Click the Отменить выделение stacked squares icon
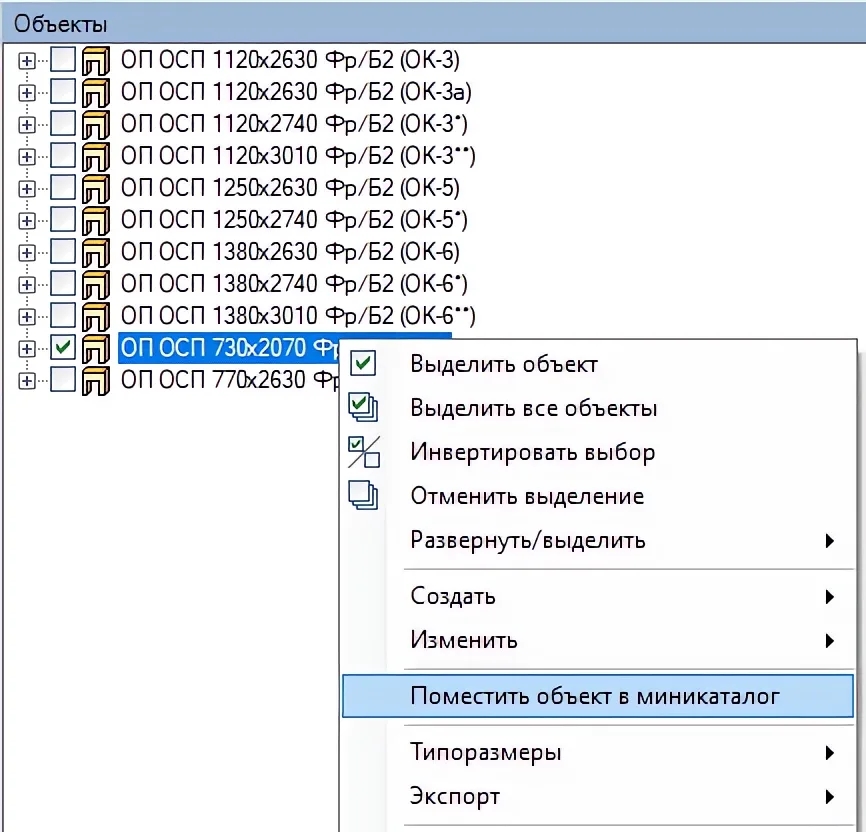This screenshot has height=832, width=866. (364, 496)
